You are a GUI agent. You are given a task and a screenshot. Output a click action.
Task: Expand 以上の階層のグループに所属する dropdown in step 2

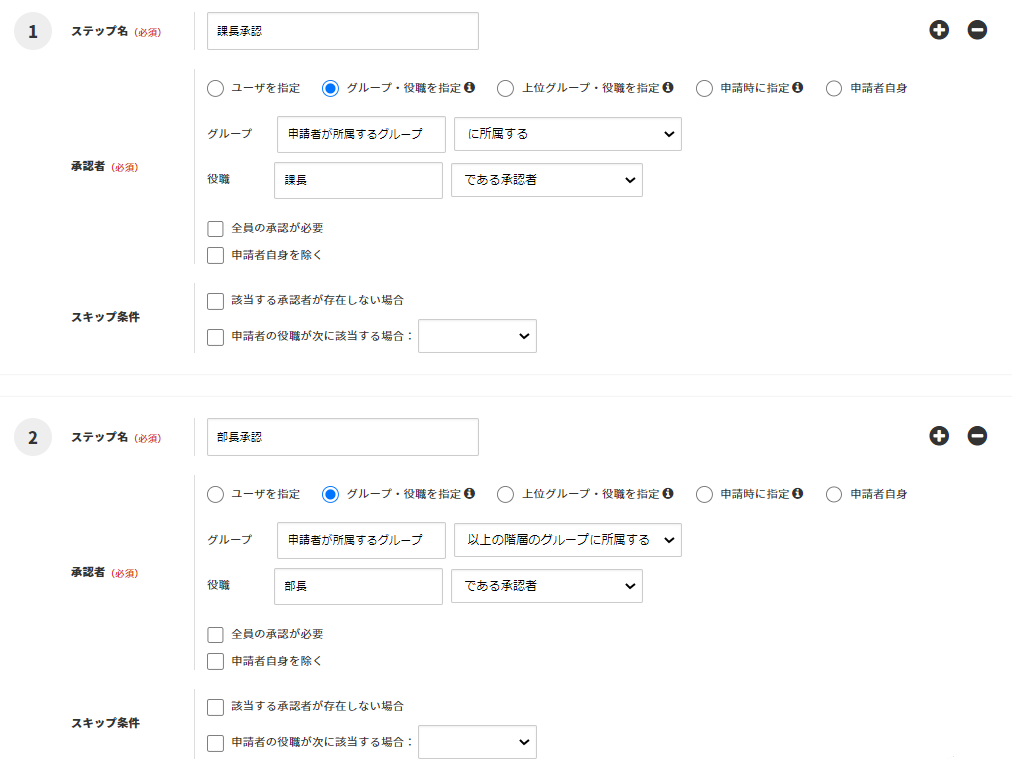567,540
